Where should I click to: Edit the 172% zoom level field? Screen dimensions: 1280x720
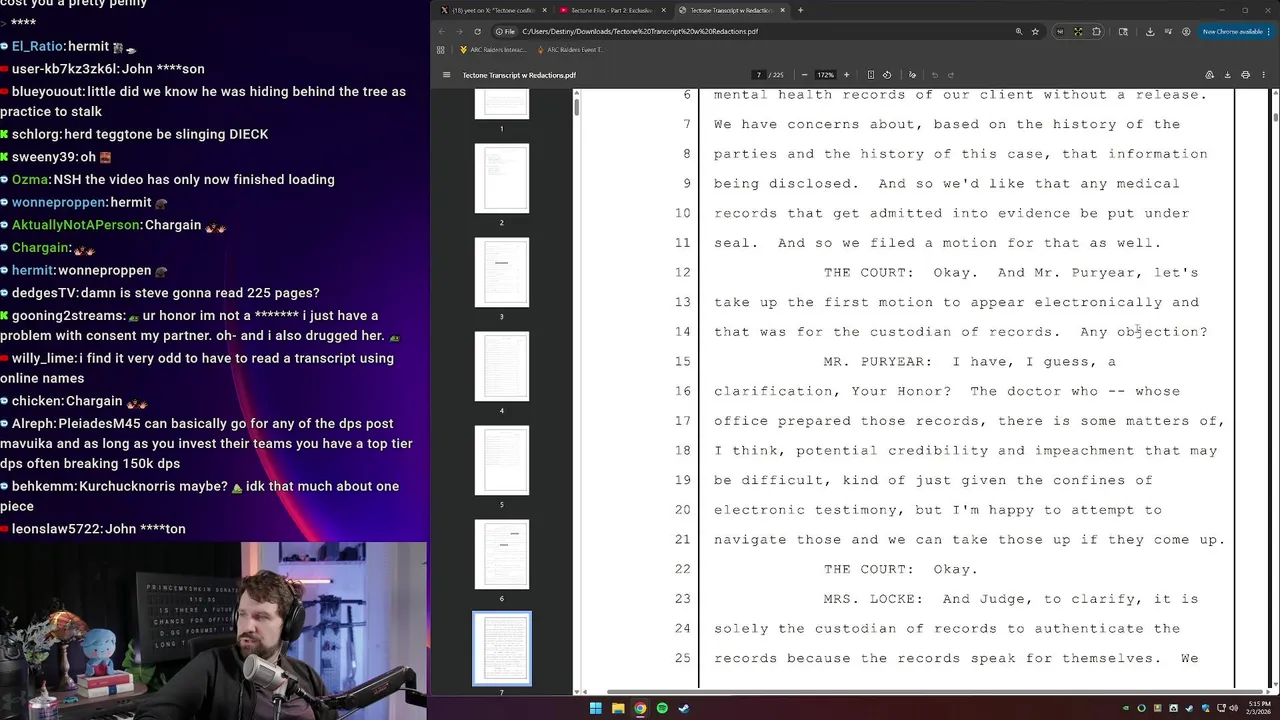click(825, 75)
